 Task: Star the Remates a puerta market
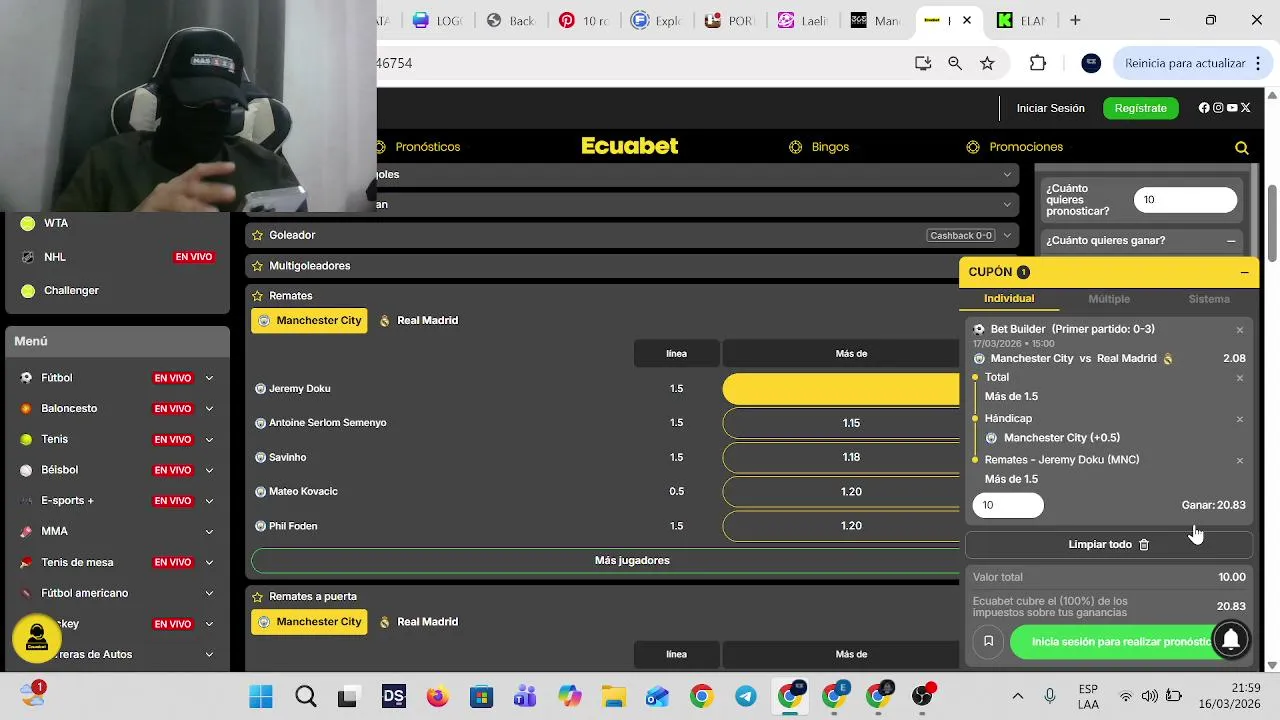(257, 597)
